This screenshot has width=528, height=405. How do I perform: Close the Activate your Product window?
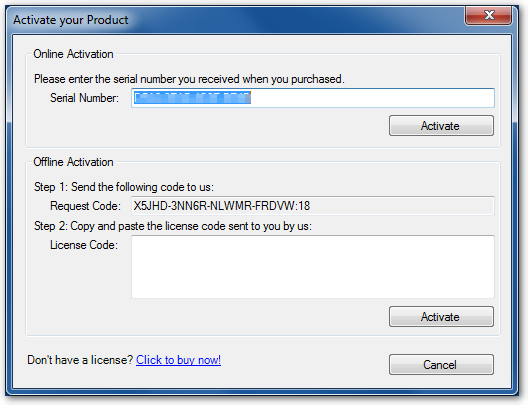pyautogui.click(x=489, y=15)
